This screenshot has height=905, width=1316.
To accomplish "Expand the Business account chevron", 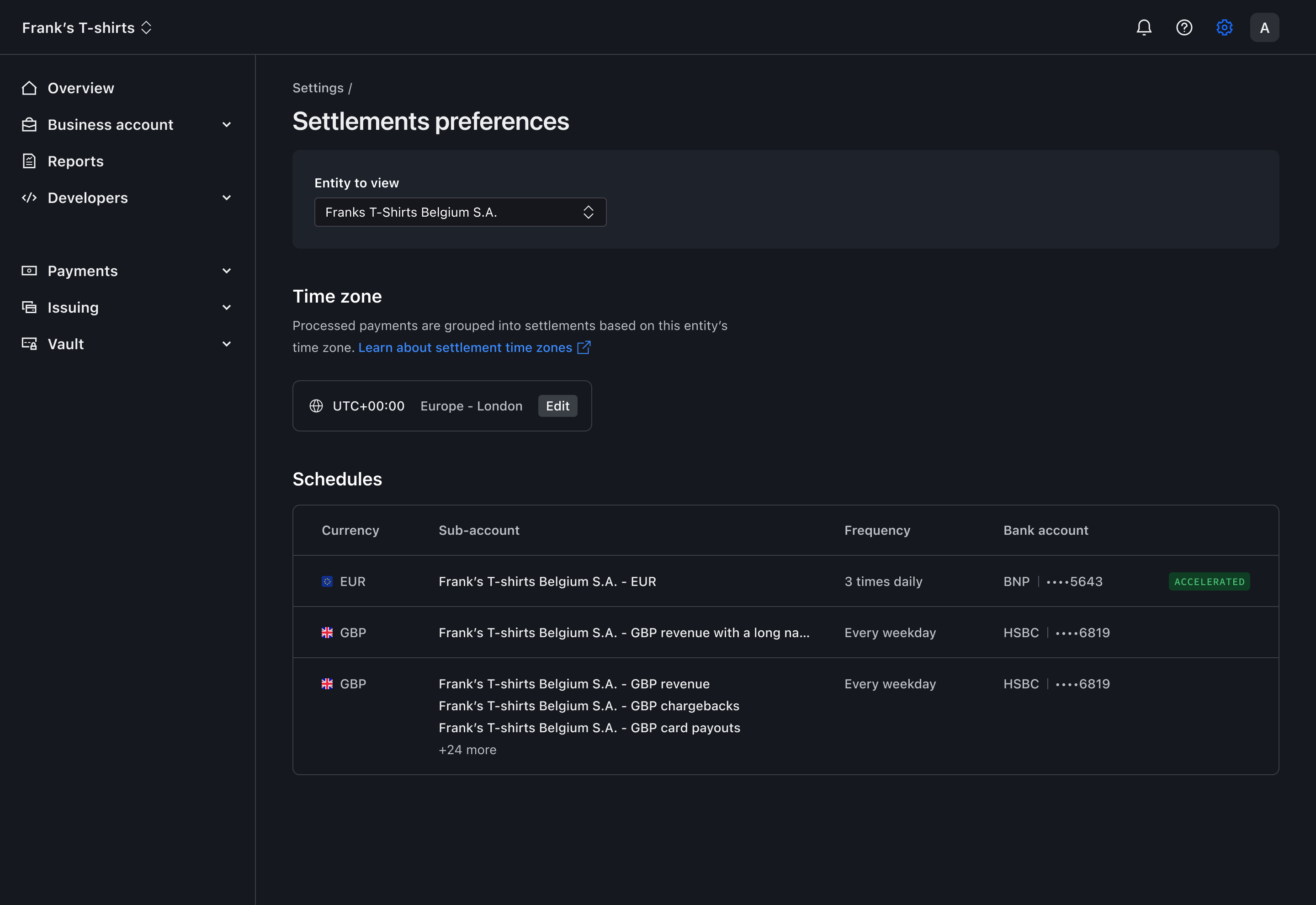I will click(x=227, y=125).
